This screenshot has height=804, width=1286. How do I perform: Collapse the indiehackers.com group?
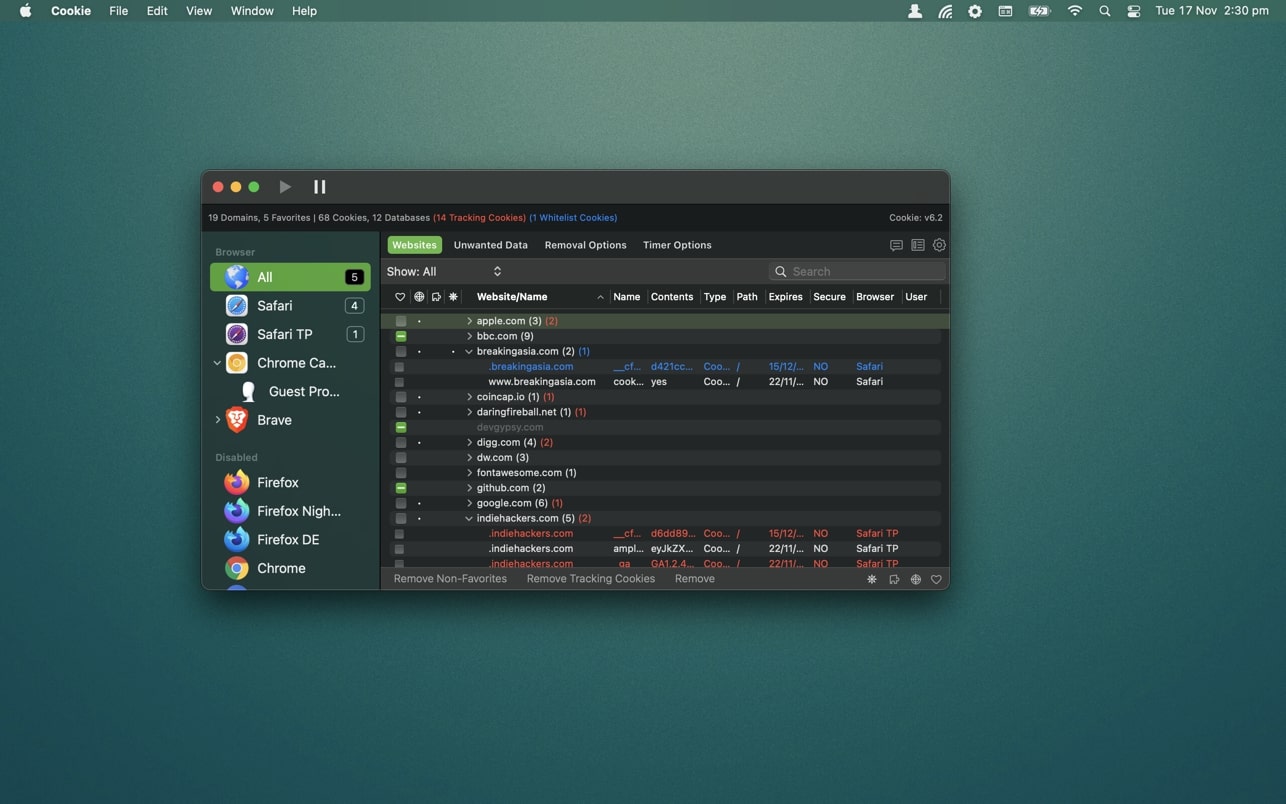pos(469,518)
